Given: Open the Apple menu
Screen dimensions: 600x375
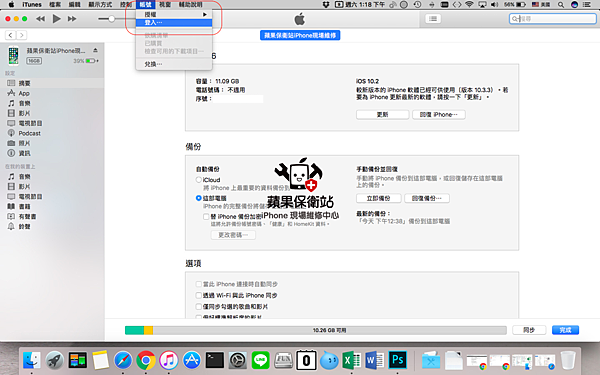Looking at the screenshot, I should click(11, 5).
